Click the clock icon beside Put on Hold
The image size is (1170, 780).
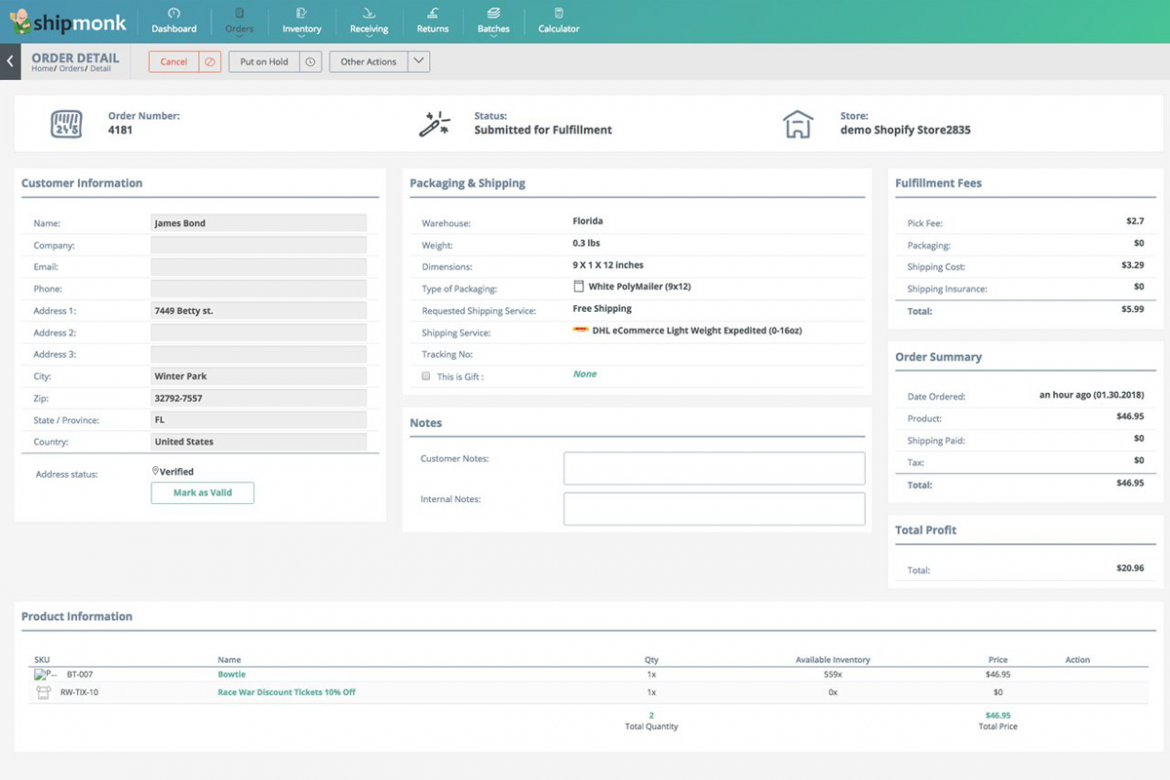pyautogui.click(x=311, y=61)
